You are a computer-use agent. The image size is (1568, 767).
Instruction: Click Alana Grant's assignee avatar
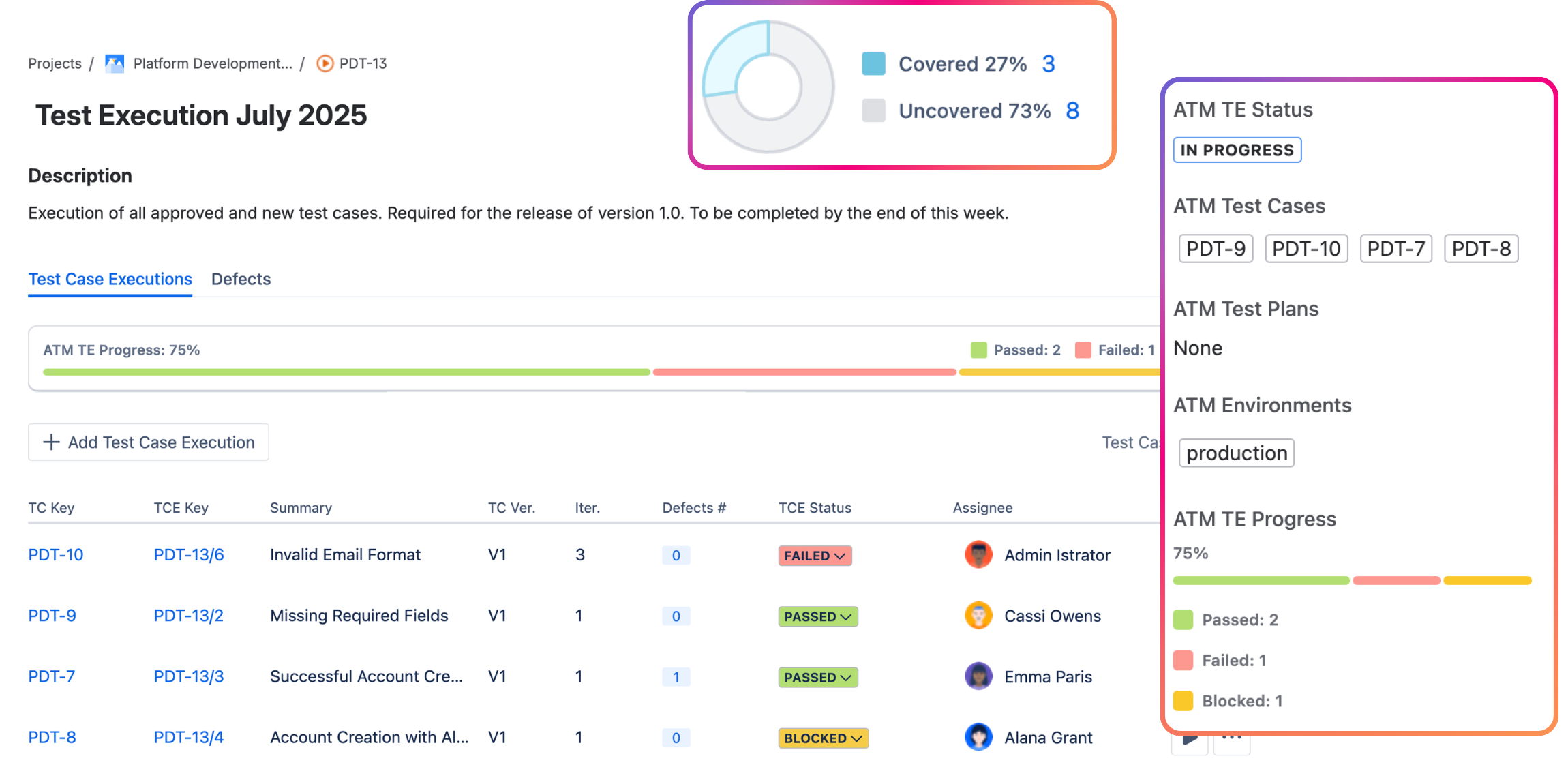click(978, 736)
